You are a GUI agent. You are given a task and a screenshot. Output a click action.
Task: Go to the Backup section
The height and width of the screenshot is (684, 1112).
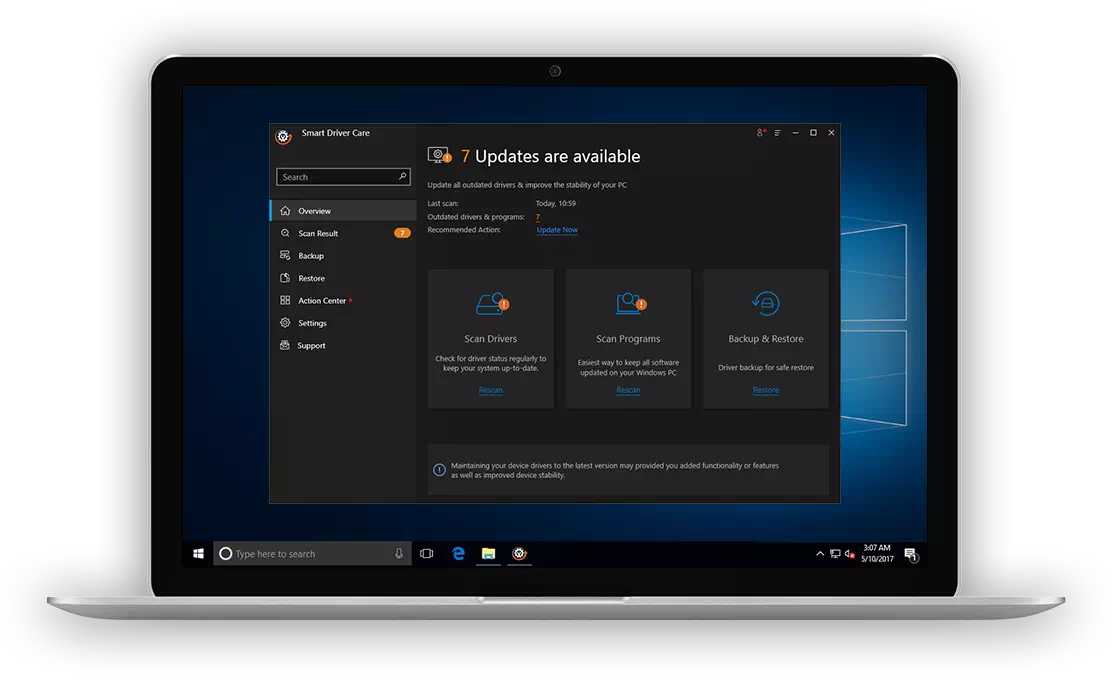coord(343,255)
